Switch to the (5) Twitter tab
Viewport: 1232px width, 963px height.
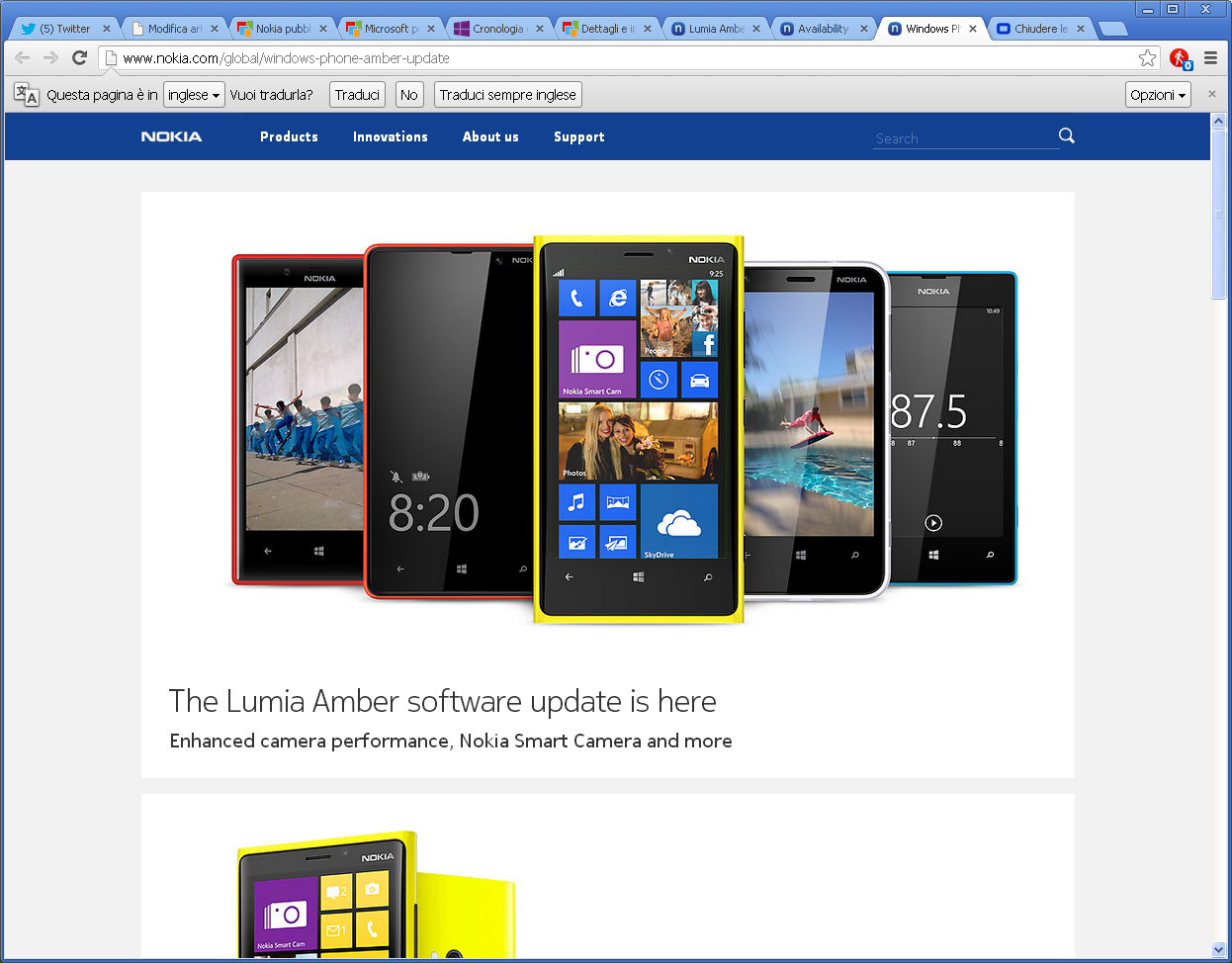pos(65,29)
